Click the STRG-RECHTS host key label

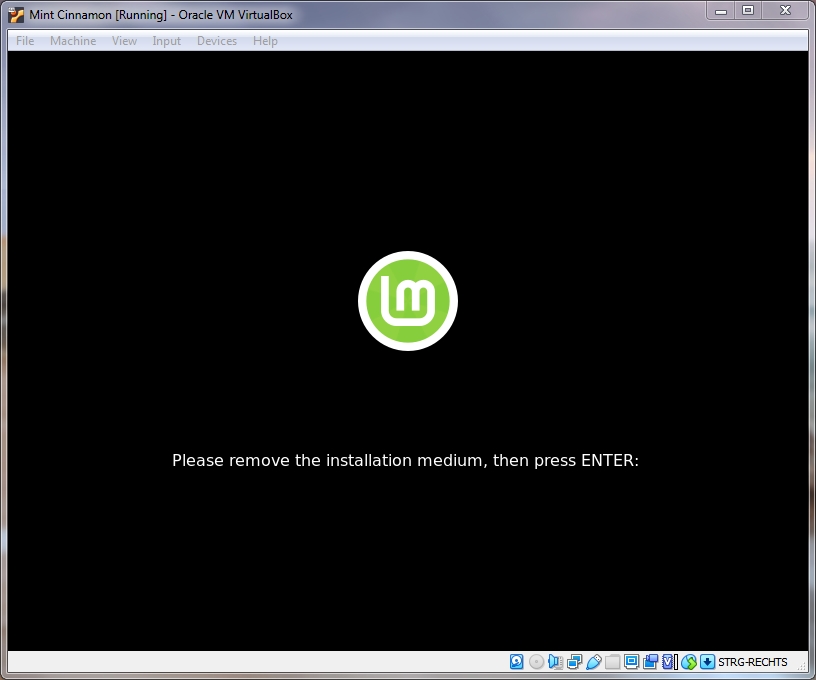click(753, 662)
